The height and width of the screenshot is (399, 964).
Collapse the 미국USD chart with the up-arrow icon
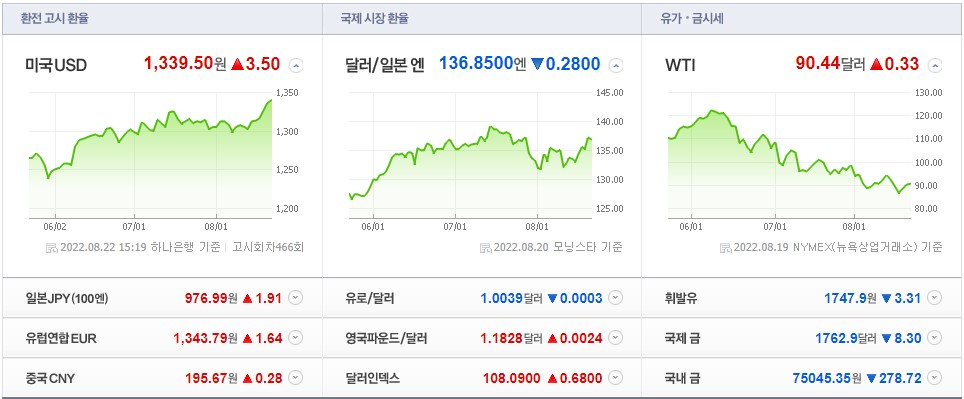pos(296,65)
